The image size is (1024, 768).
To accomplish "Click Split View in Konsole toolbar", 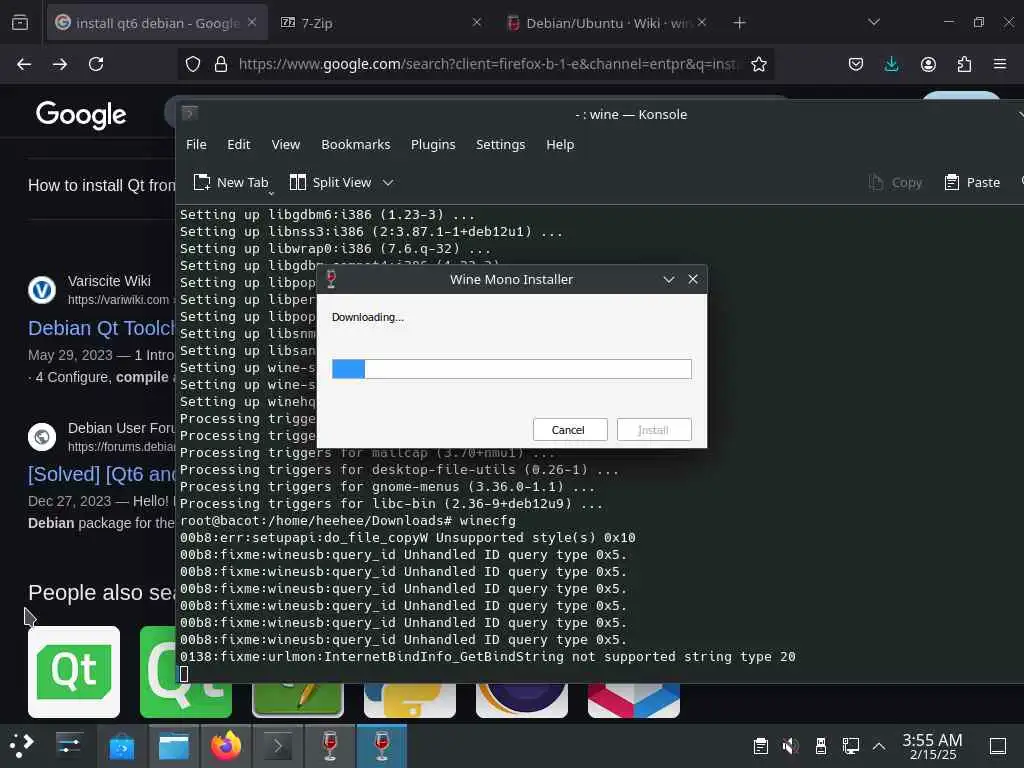I will click(330, 183).
